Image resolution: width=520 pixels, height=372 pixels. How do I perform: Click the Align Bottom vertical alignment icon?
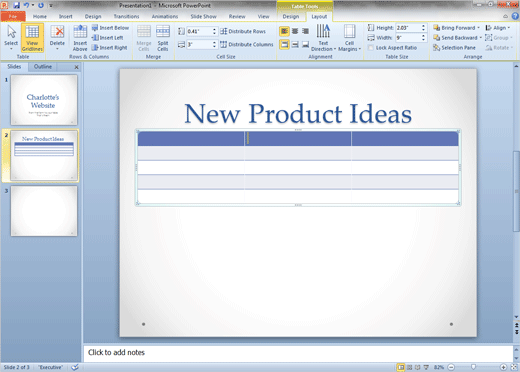point(305,44)
